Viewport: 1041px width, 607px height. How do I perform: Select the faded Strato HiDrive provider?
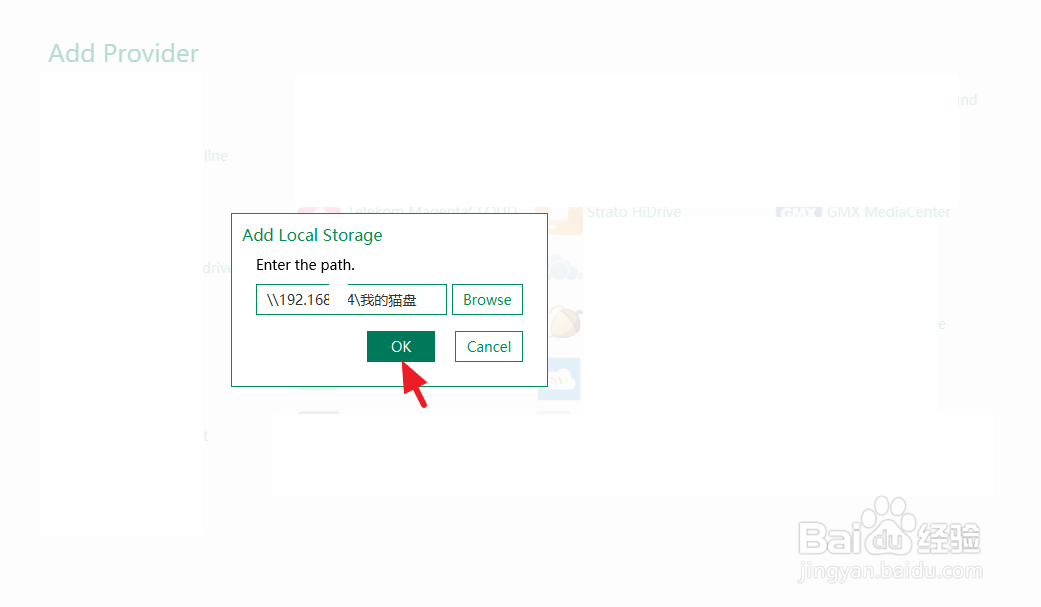[633, 212]
